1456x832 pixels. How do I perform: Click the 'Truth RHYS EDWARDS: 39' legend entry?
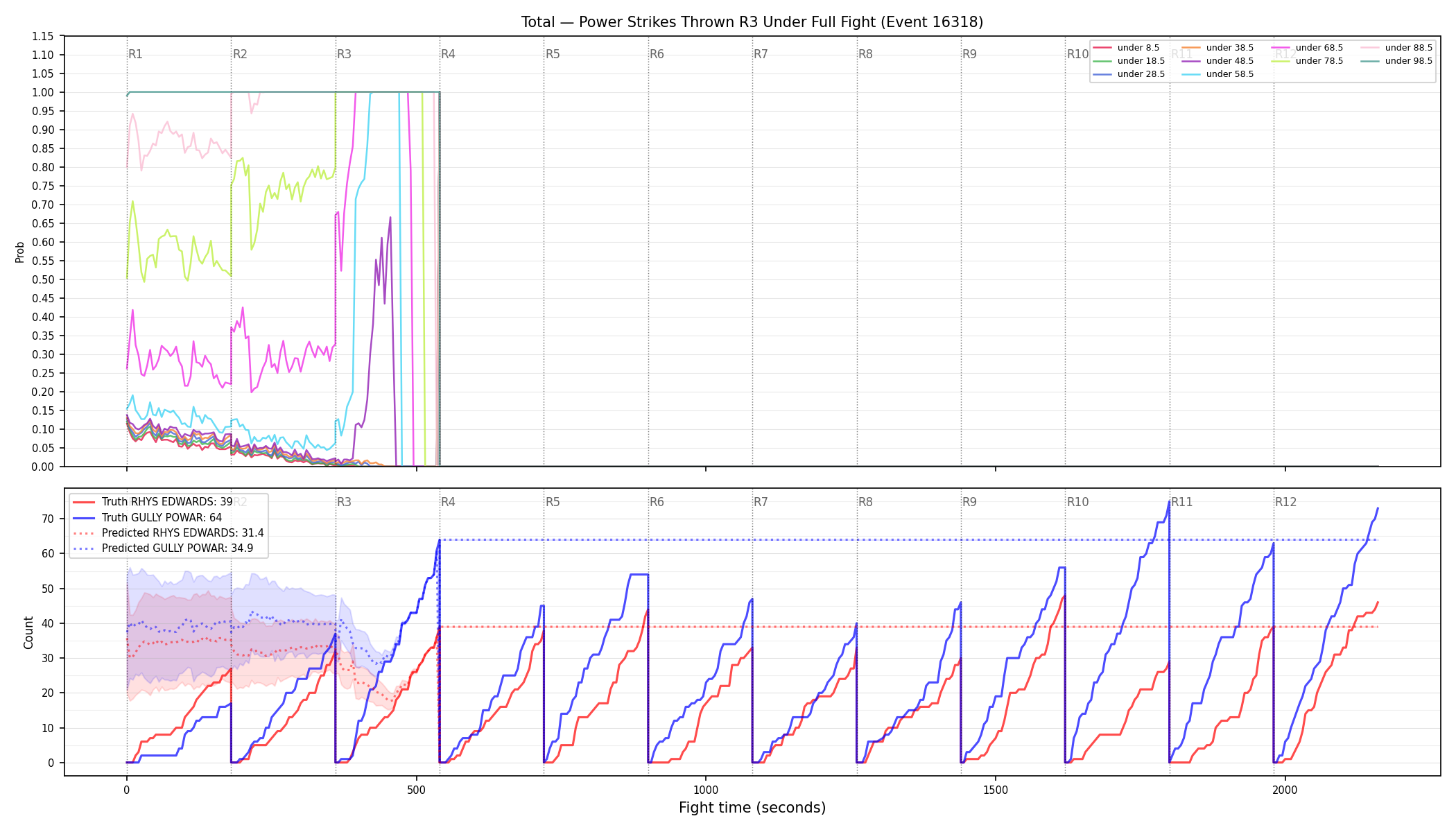tap(167, 502)
